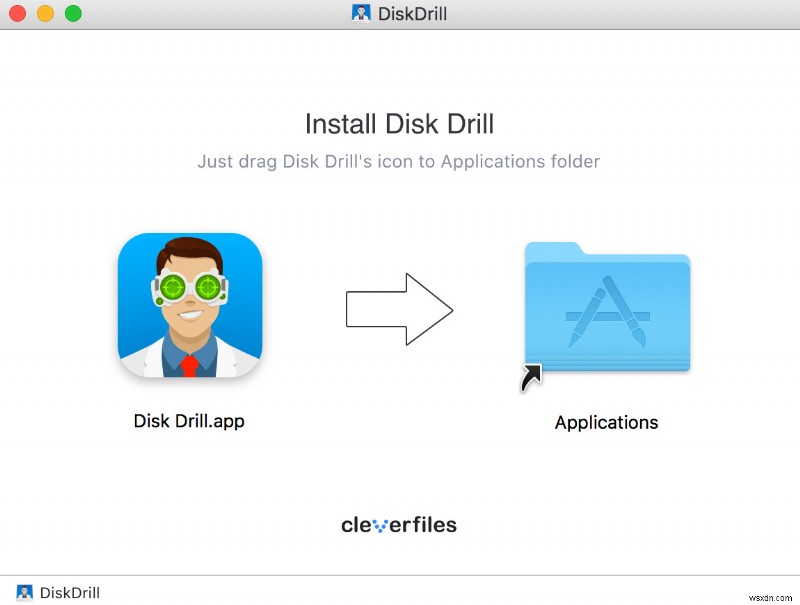The height and width of the screenshot is (605, 800).
Task: Select the cleverfiles logo
Action: point(399,524)
